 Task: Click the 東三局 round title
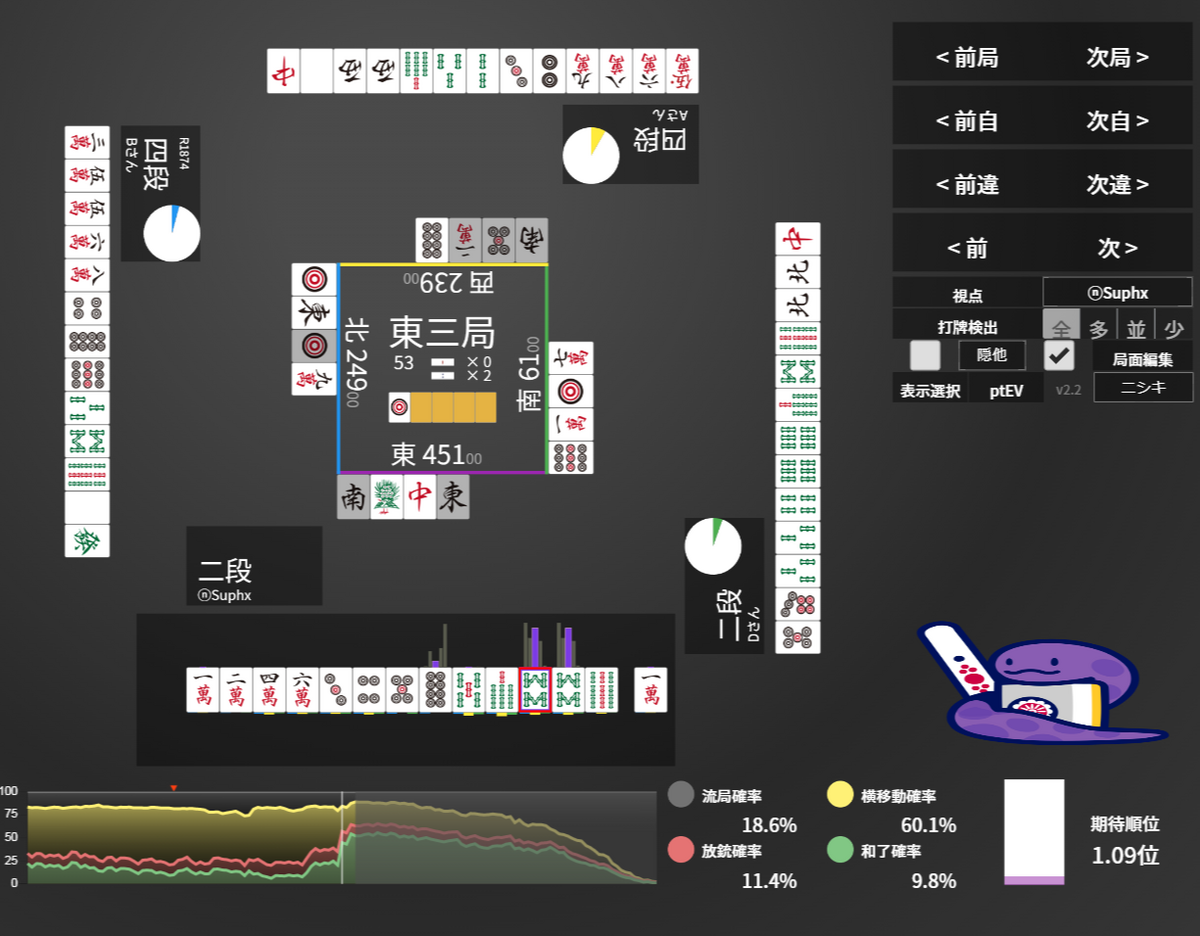[443, 331]
